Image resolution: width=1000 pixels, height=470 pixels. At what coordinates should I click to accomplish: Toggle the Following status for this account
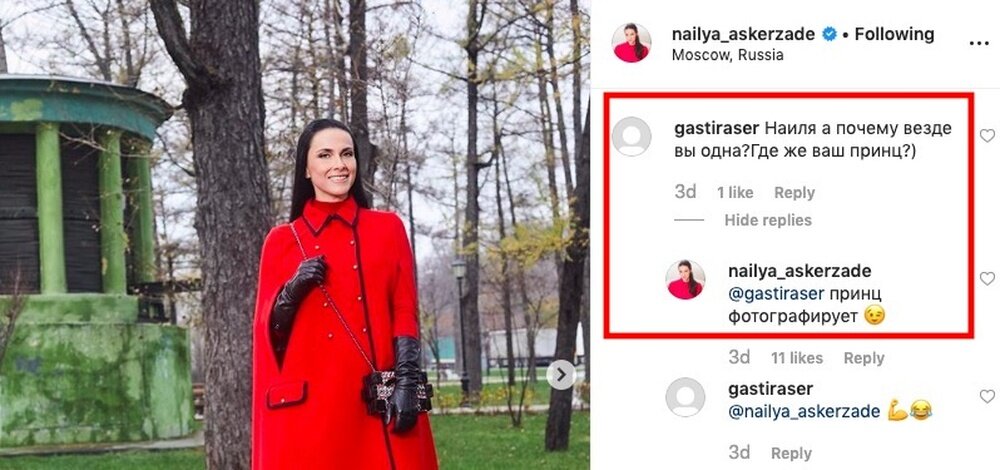[x=894, y=34]
